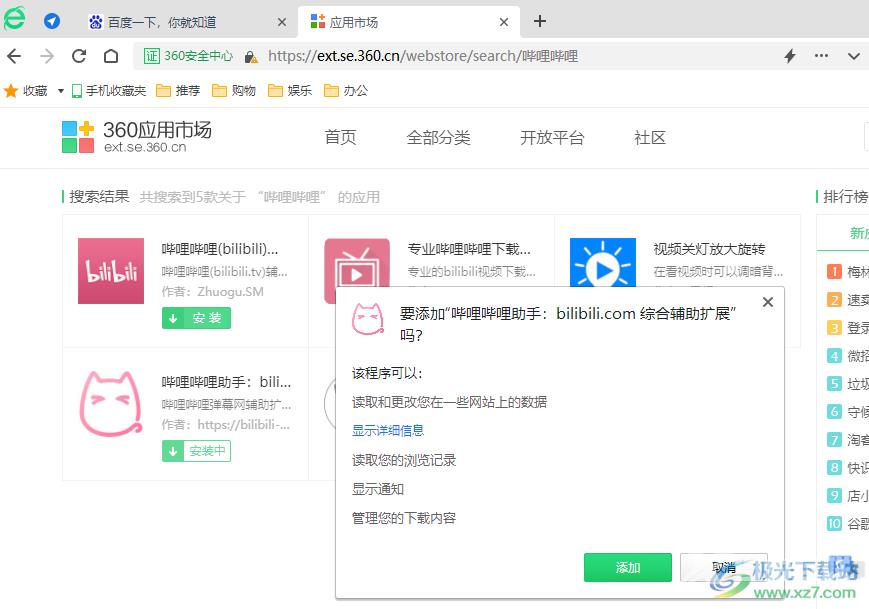Click ranking entry number 8

coord(847,468)
